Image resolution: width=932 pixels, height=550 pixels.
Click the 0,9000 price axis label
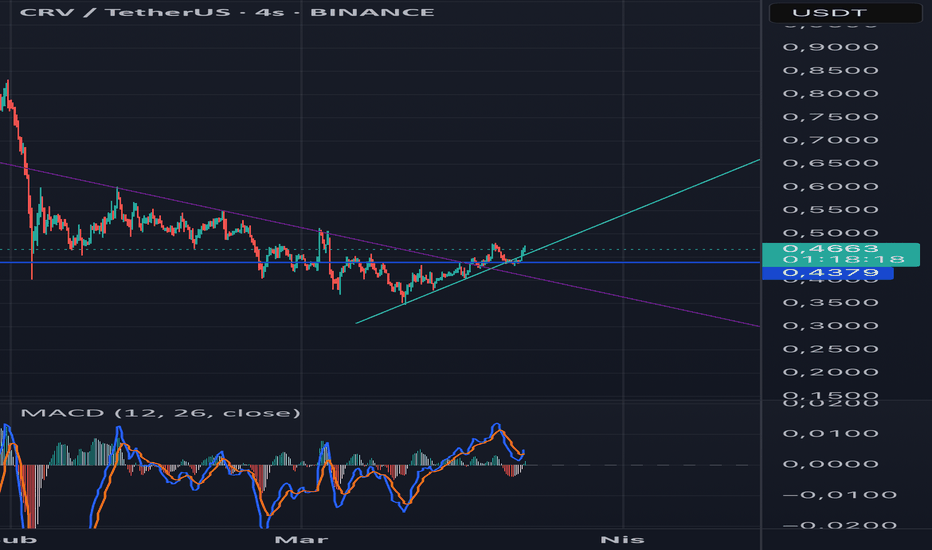(x=830, y=47)
